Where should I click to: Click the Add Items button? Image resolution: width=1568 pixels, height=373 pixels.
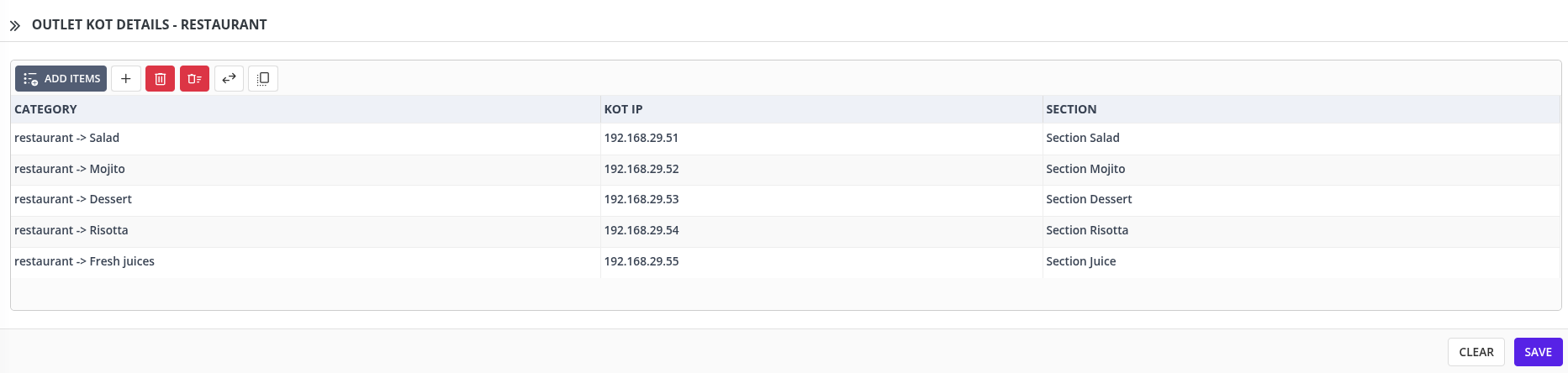[x=61, y=79]
